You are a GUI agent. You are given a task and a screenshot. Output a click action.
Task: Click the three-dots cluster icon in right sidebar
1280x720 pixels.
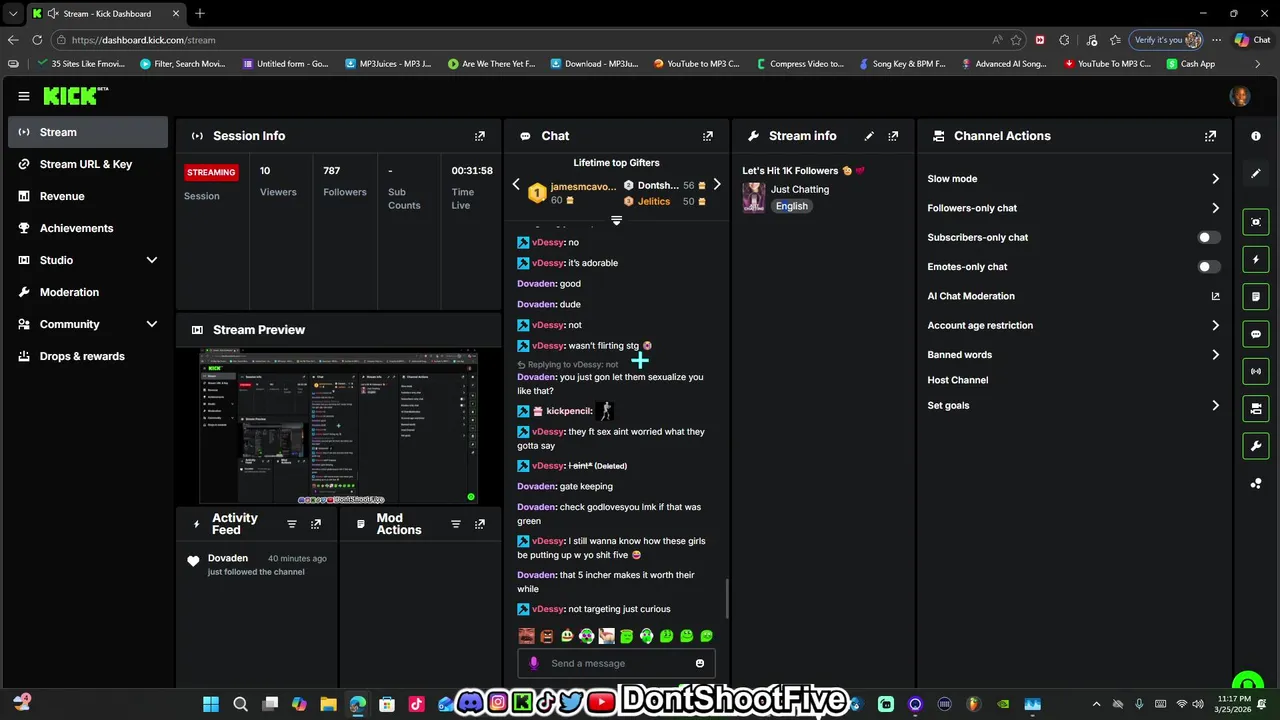[x=1256, y=484]
